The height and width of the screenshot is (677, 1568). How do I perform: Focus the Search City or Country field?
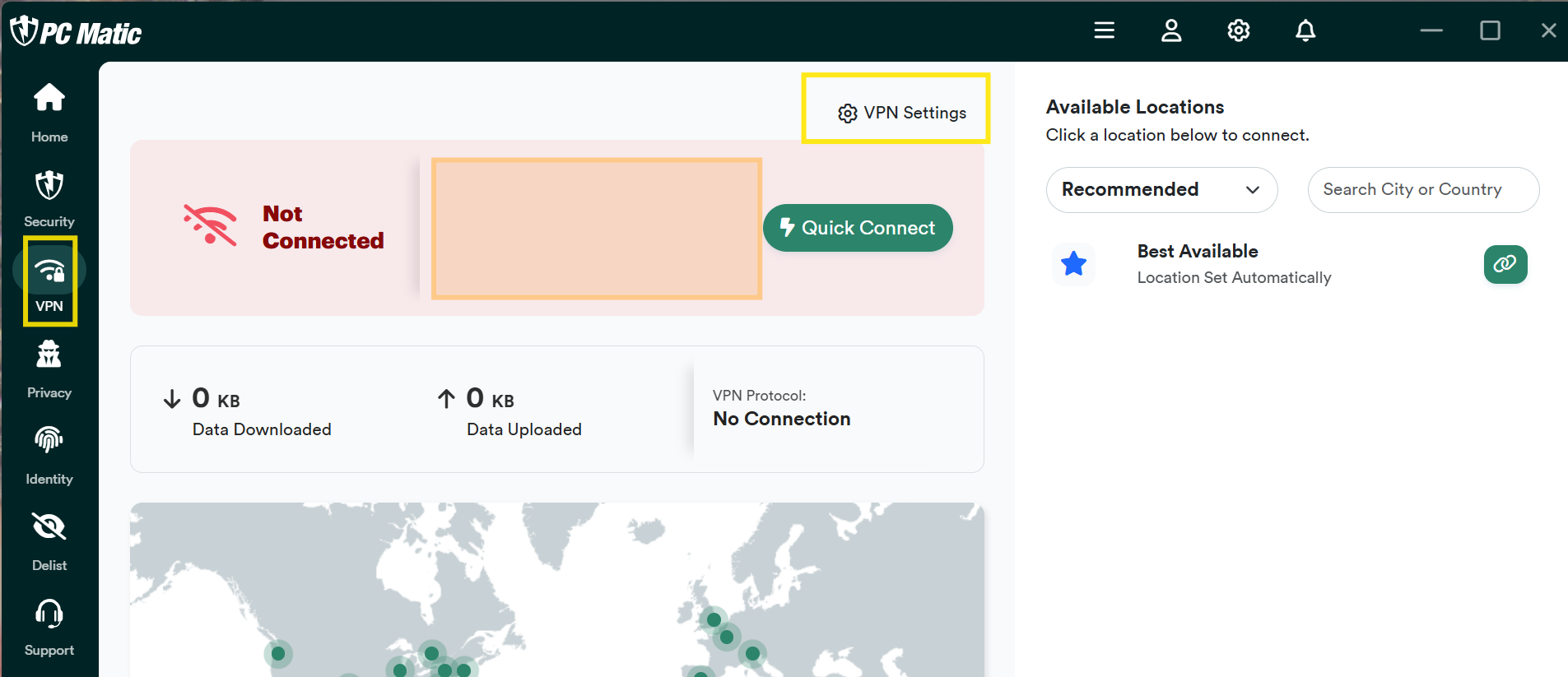coord(1423,190)
